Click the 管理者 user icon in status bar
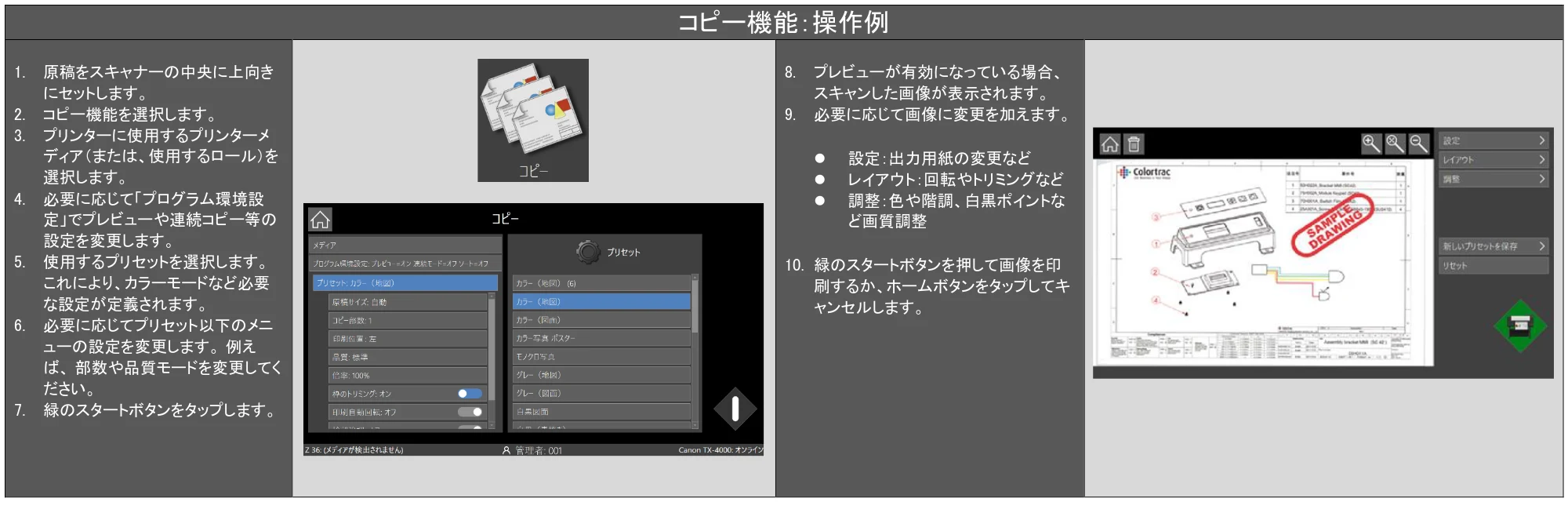The height and width of the screenshot is (531, 1568). click(x=506, y=450)
